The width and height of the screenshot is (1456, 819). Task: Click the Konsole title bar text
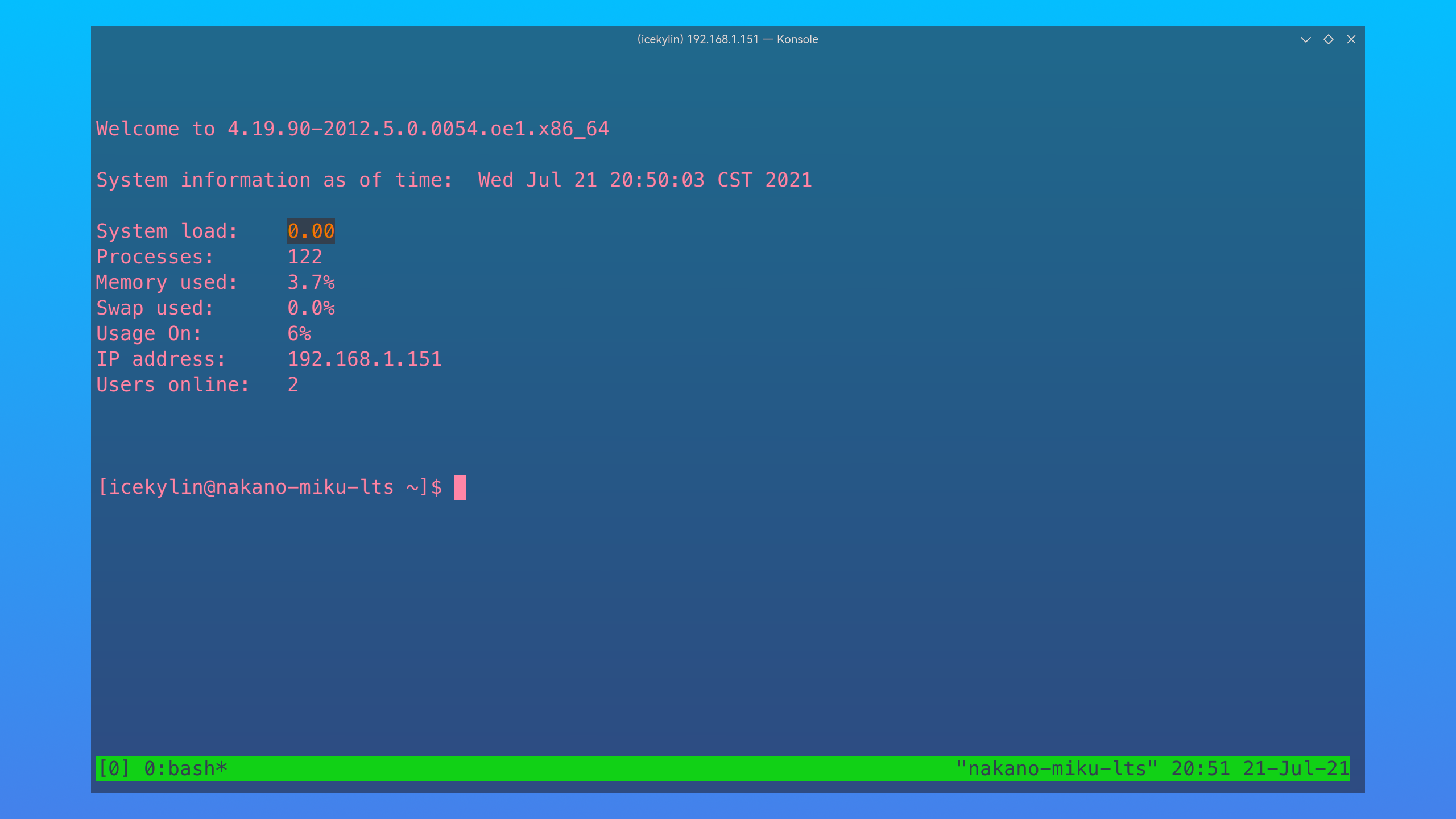(x=727, y=39)
